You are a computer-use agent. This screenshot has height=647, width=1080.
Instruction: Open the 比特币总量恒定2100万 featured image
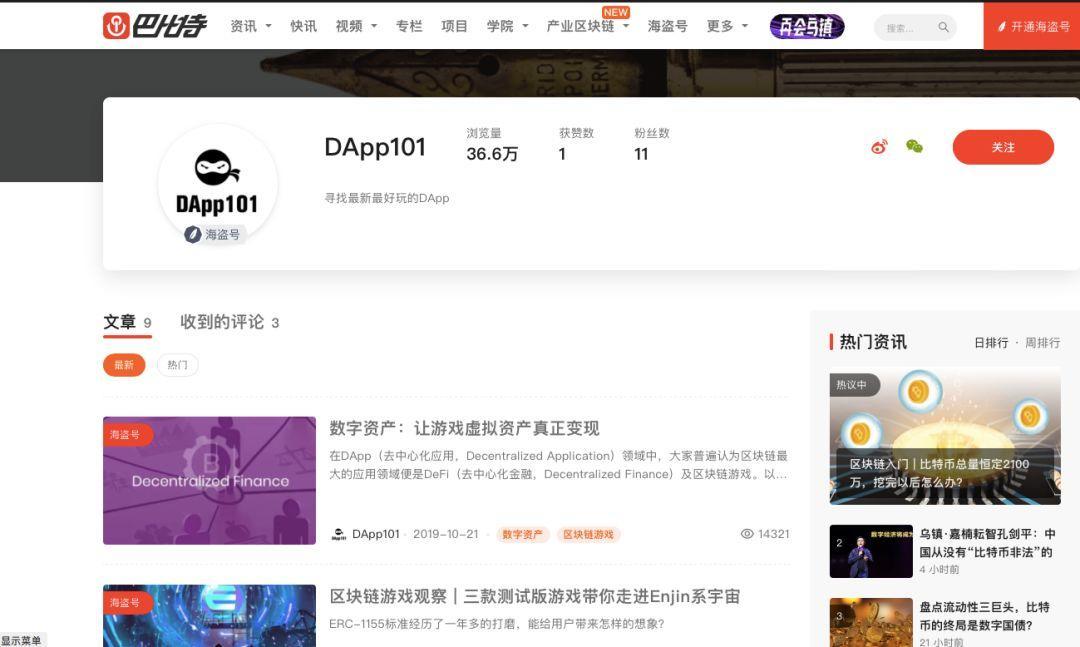click(945, 438)
